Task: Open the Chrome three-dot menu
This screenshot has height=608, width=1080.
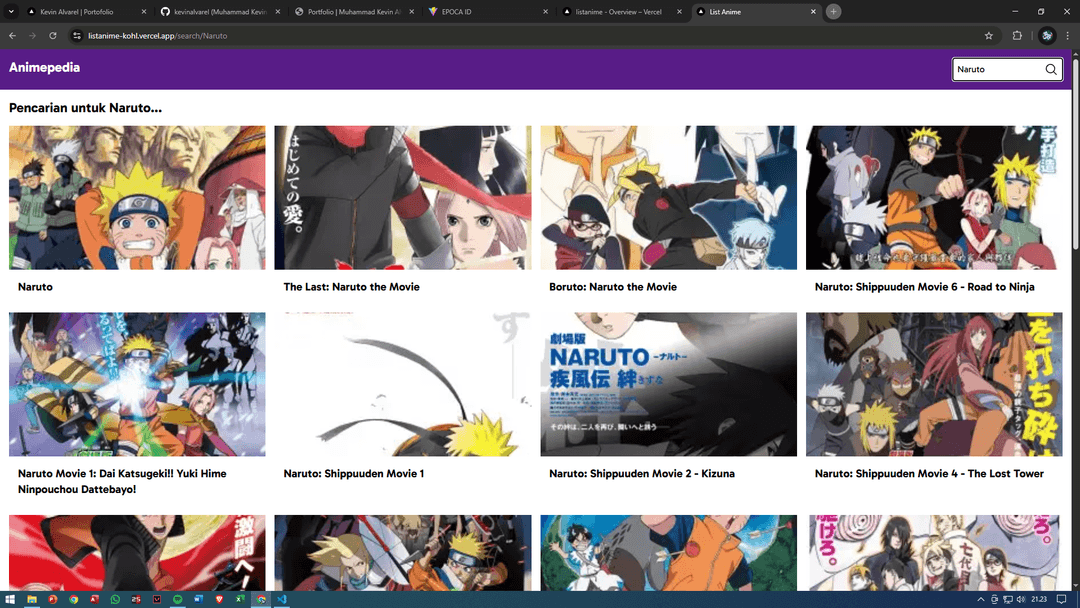Action: [x=1068, y=35]
